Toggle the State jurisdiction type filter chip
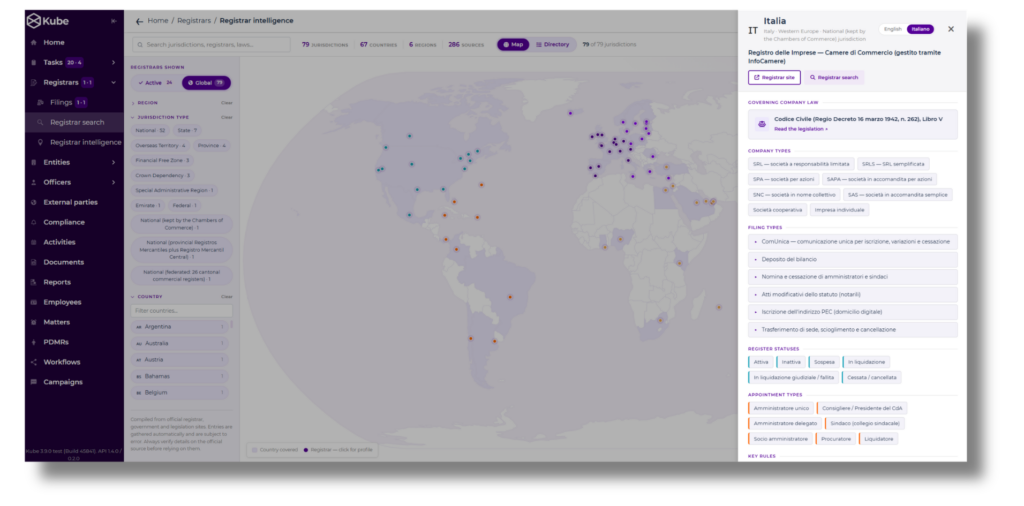1024x506 pixels. click(187, 131)
